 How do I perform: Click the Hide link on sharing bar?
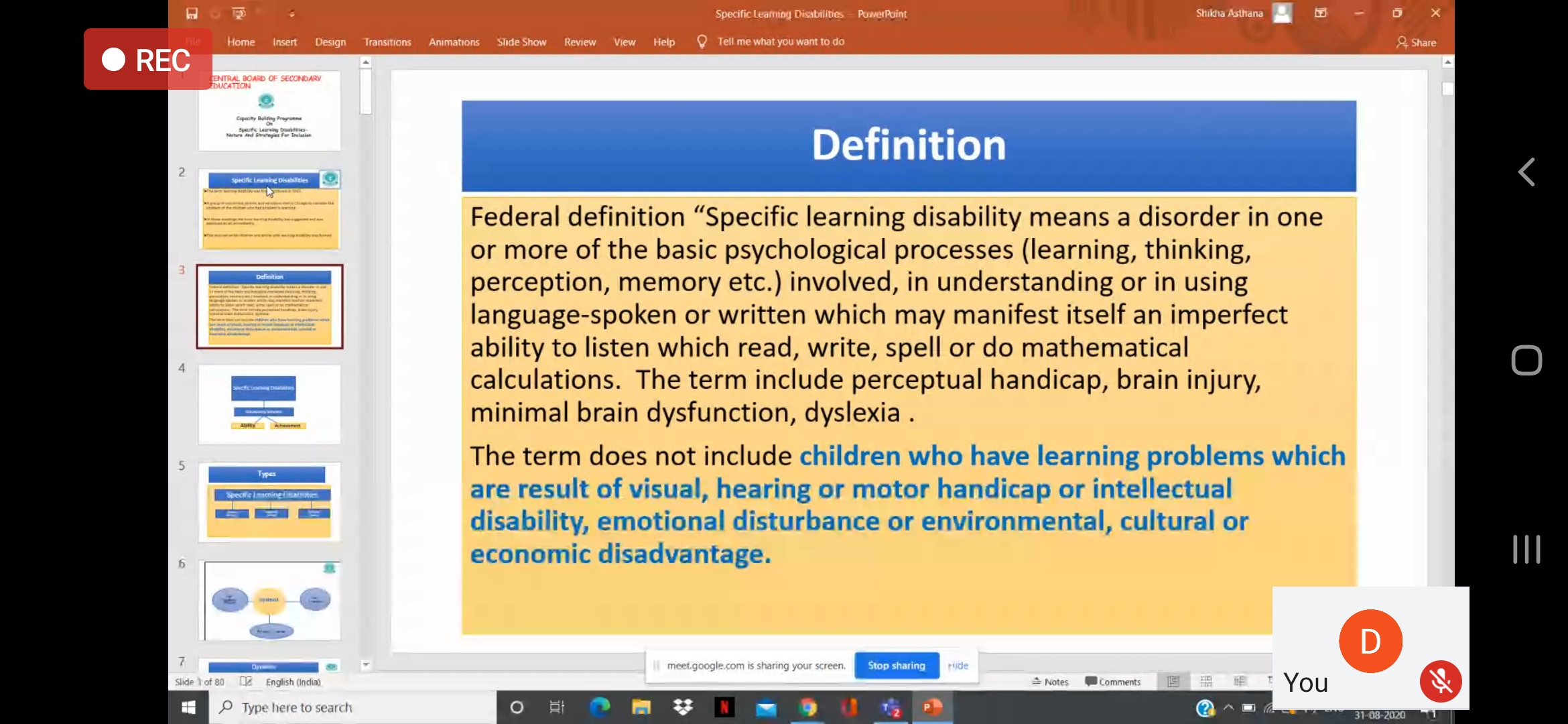[x=958, y=666]
